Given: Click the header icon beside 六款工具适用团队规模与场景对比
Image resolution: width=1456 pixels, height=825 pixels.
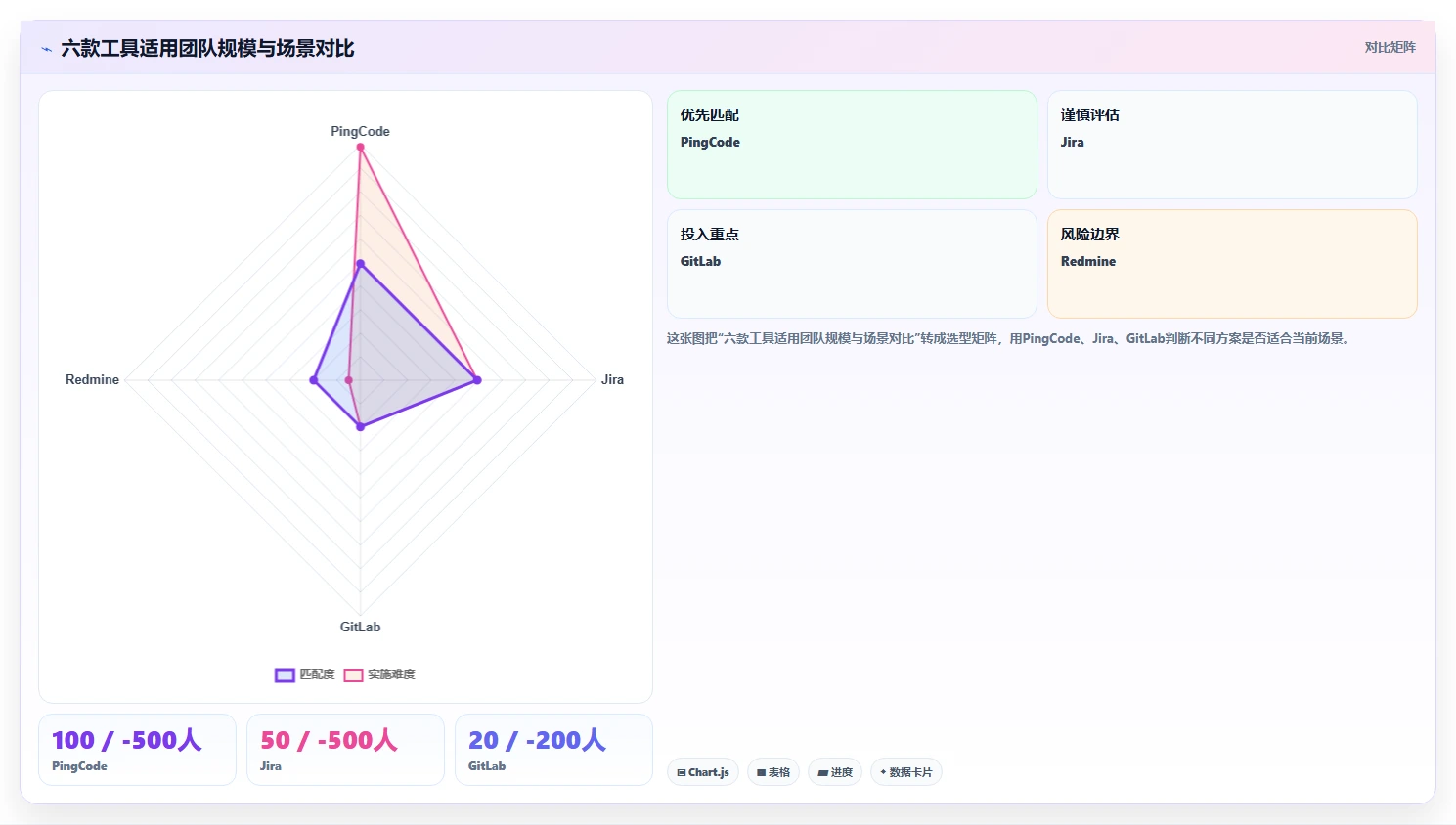Looking at the screenshot, I should tap(46, 49).
